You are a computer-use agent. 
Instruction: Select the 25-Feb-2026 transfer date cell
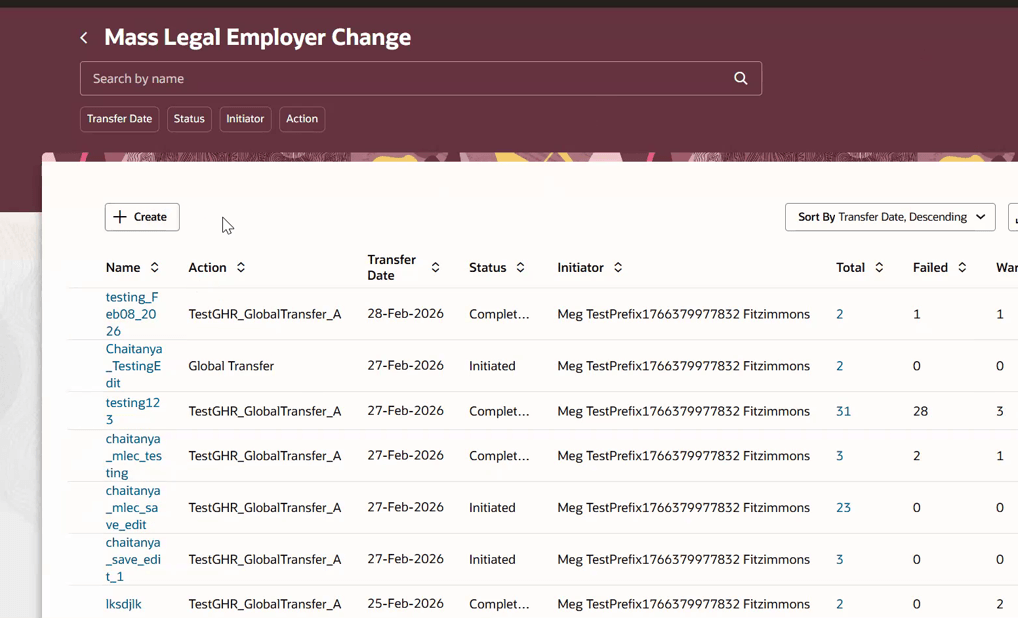coord(405,604)
